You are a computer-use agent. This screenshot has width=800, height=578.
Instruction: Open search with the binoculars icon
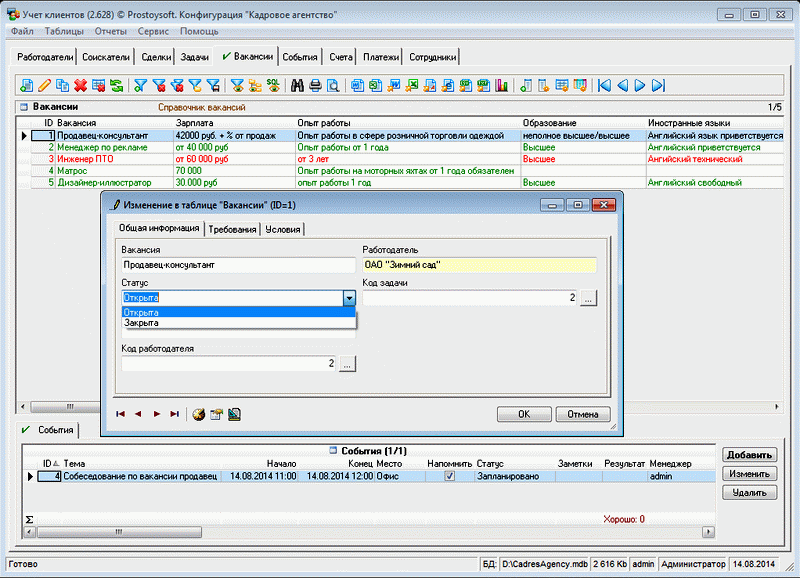tap(297, 86)
